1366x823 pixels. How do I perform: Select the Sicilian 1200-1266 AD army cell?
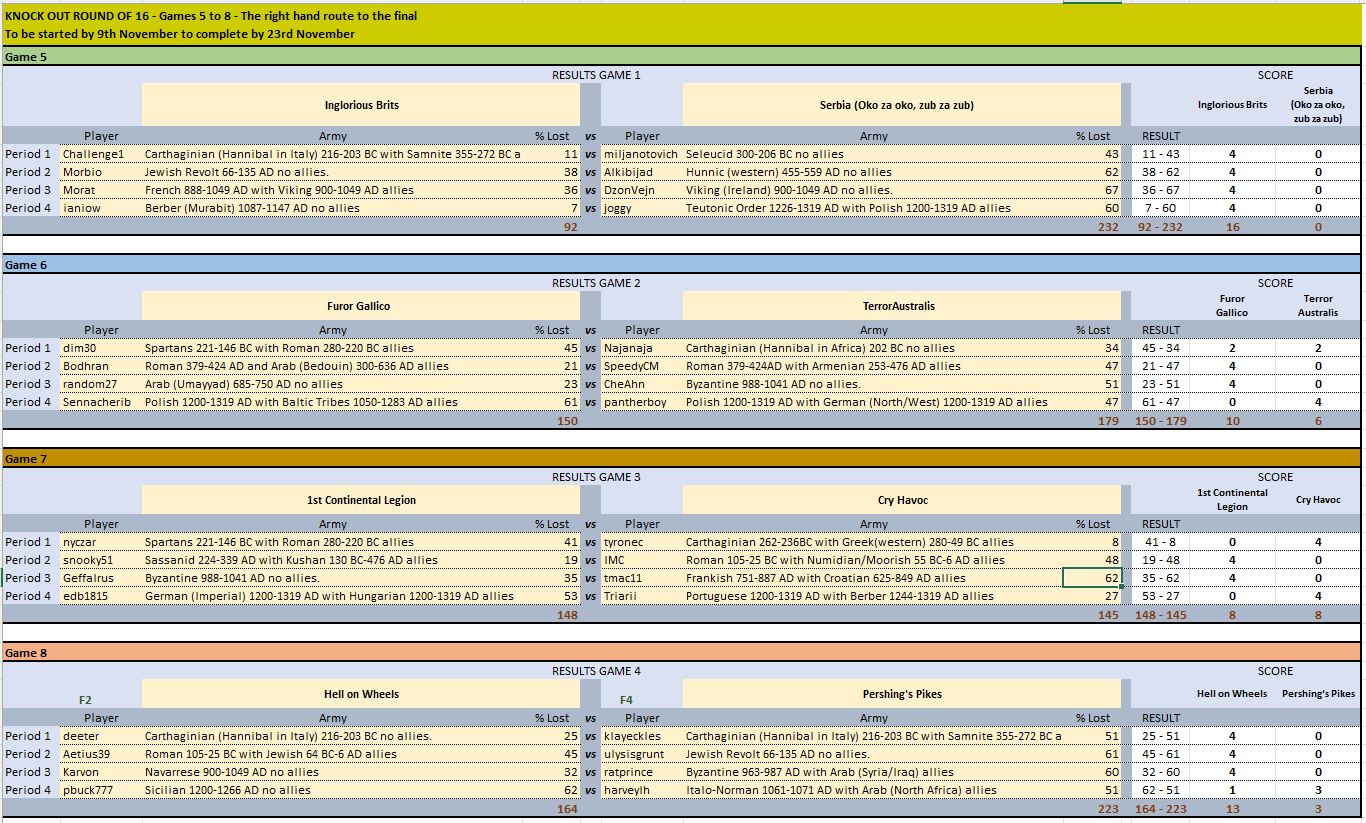tap(333, 790)
